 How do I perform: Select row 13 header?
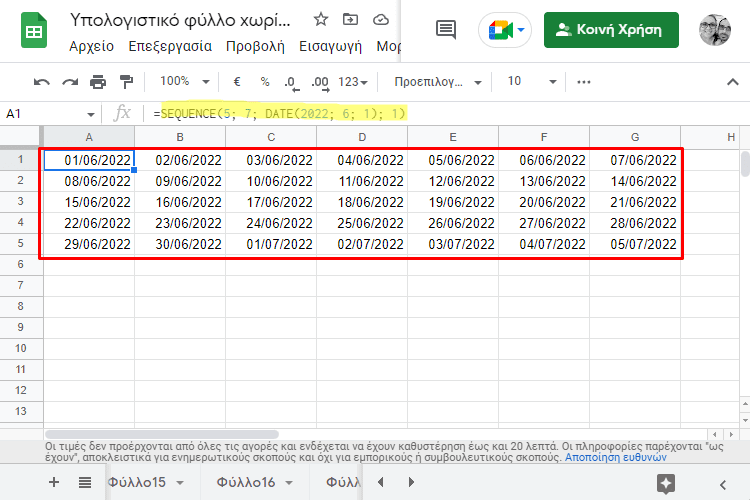coord(21,411)
